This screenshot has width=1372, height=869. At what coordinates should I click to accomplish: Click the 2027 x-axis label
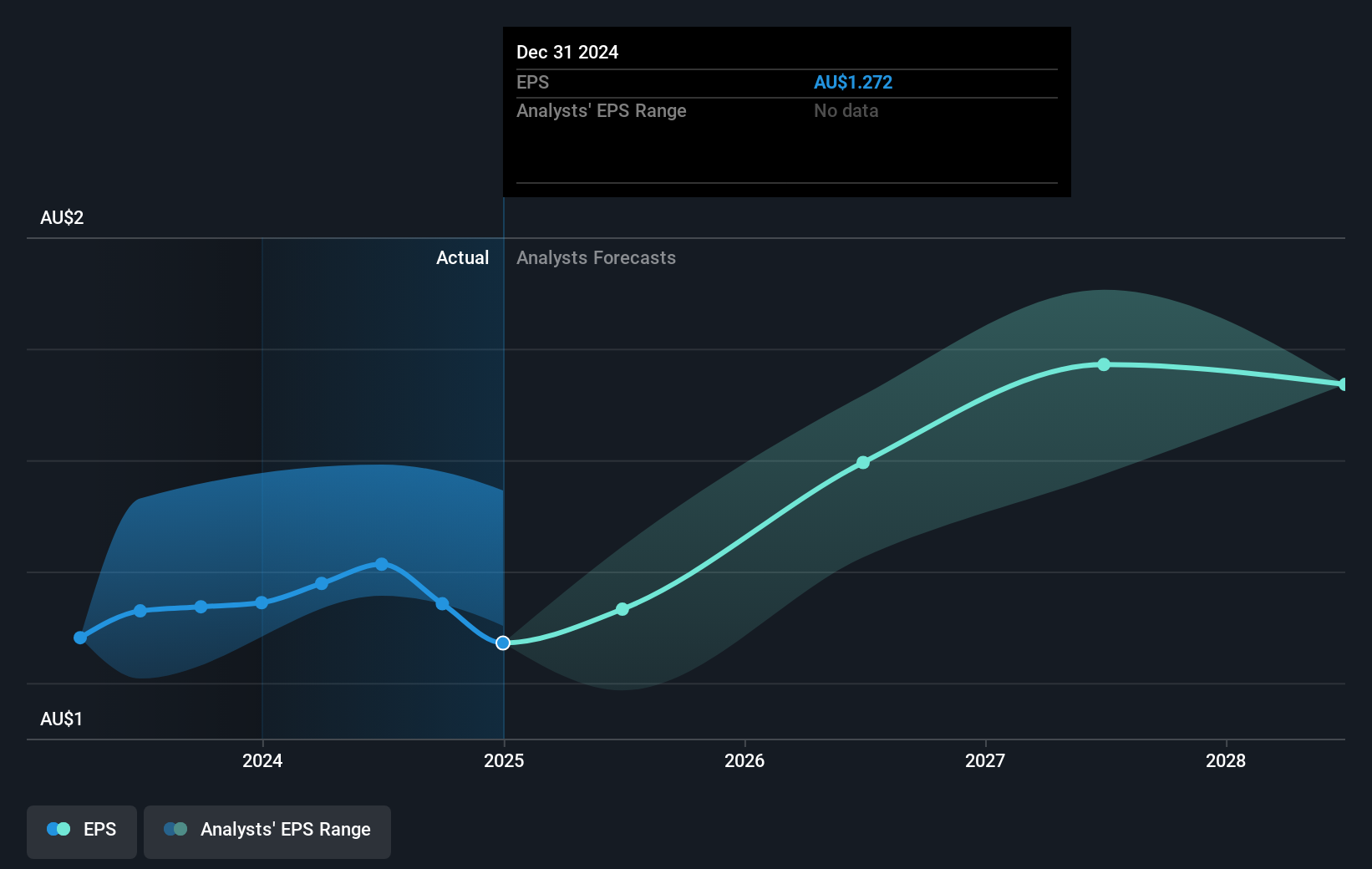tap(985, 760)
